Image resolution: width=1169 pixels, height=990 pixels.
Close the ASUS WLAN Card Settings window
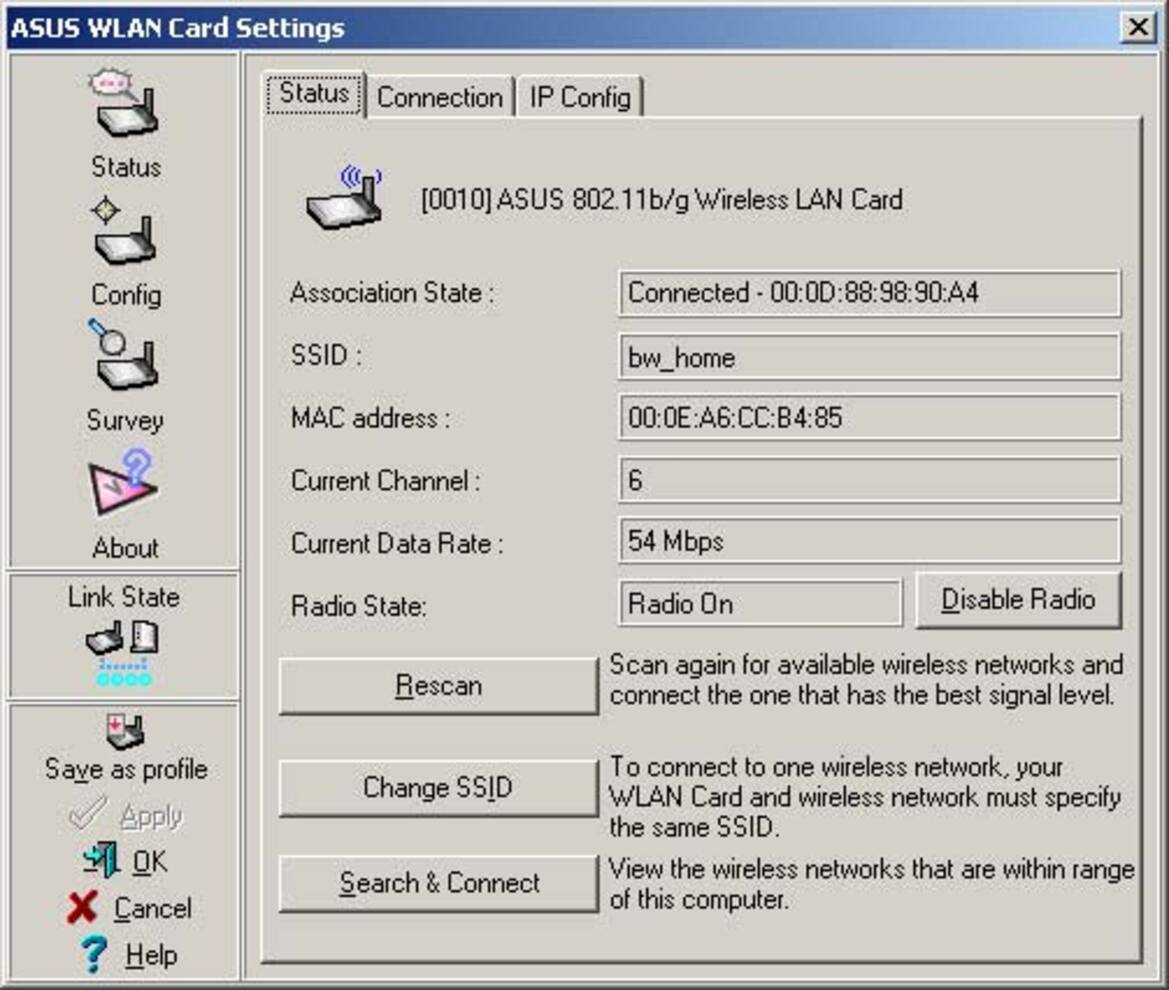pos(1138,28)
